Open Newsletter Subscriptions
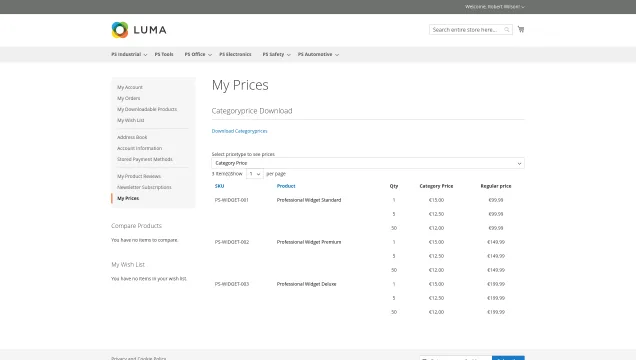 pos(144,187)
